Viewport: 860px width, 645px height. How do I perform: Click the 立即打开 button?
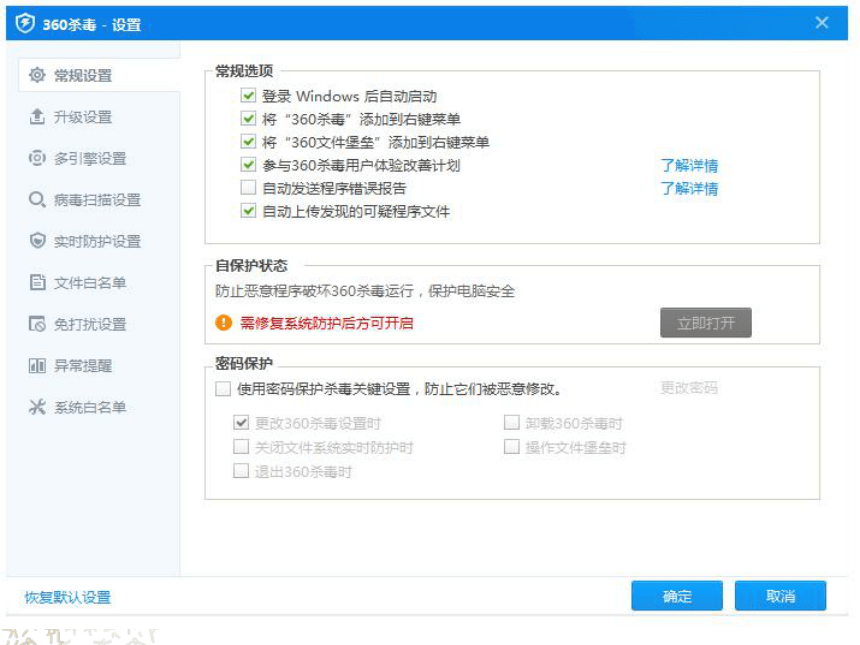pyautogui.click(x=705, y=322)
